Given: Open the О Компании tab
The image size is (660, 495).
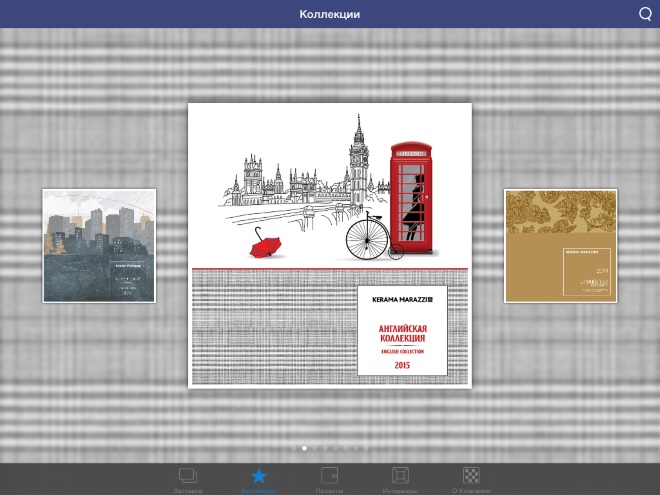Looking at the screenshot, I should [x=471, y=480].
